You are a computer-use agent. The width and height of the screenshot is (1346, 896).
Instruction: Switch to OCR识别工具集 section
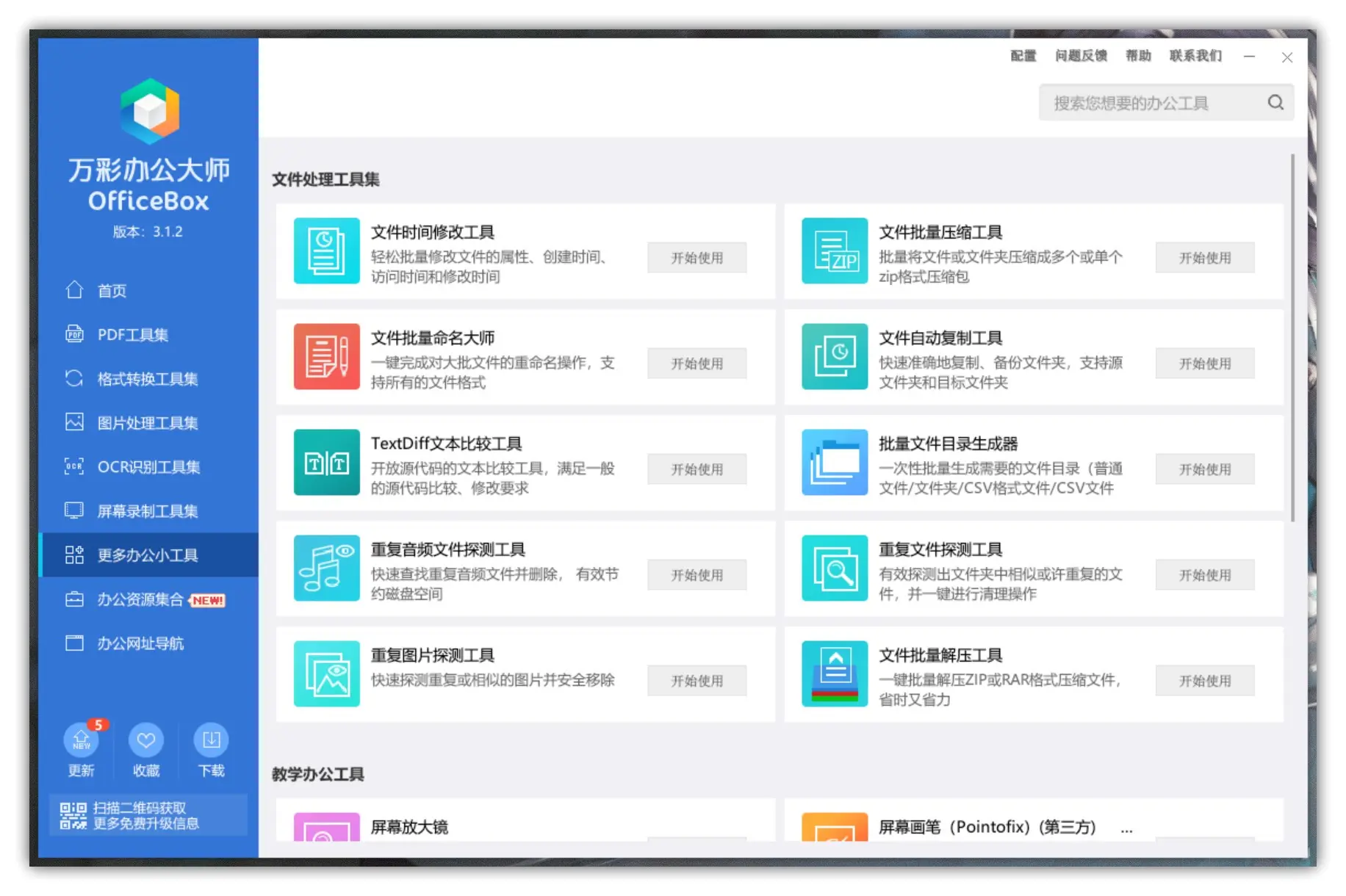pyautogui.click(x=148, y=467)
